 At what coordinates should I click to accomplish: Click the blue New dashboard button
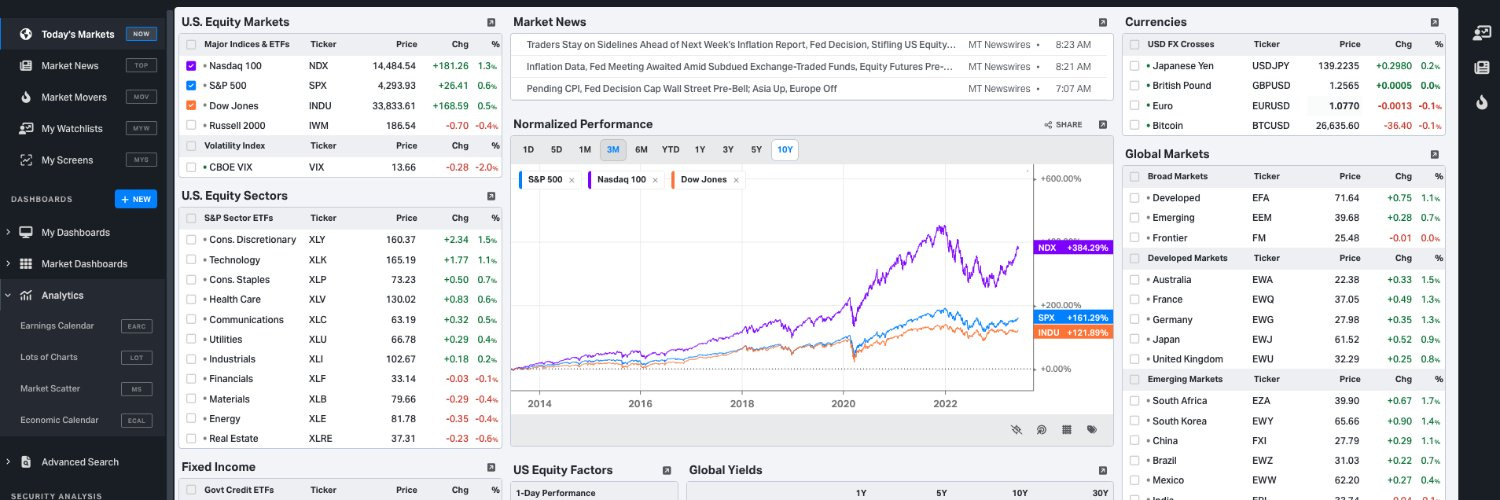pyautogui.click(x=135, y=199)
